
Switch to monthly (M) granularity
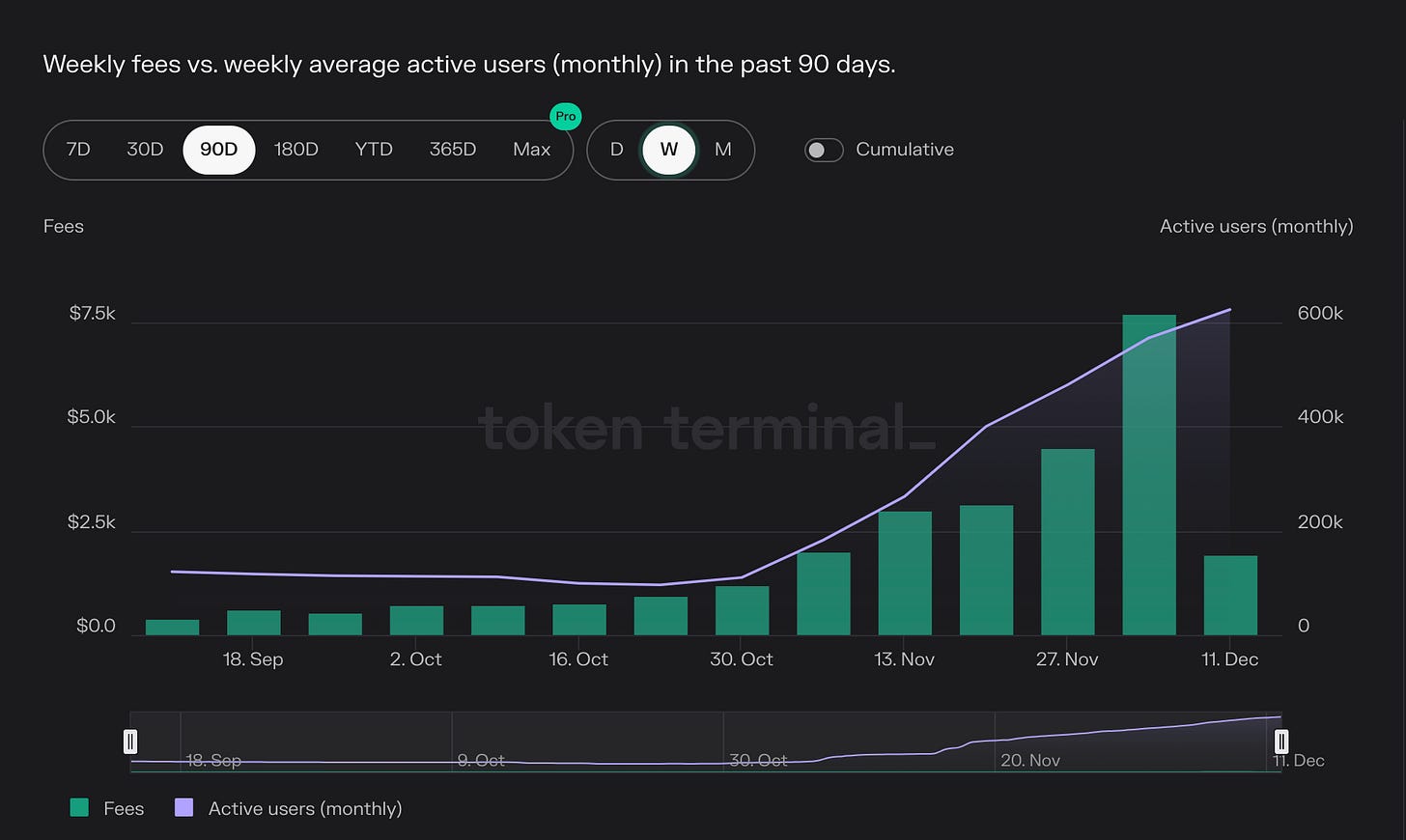click(723, 150)
